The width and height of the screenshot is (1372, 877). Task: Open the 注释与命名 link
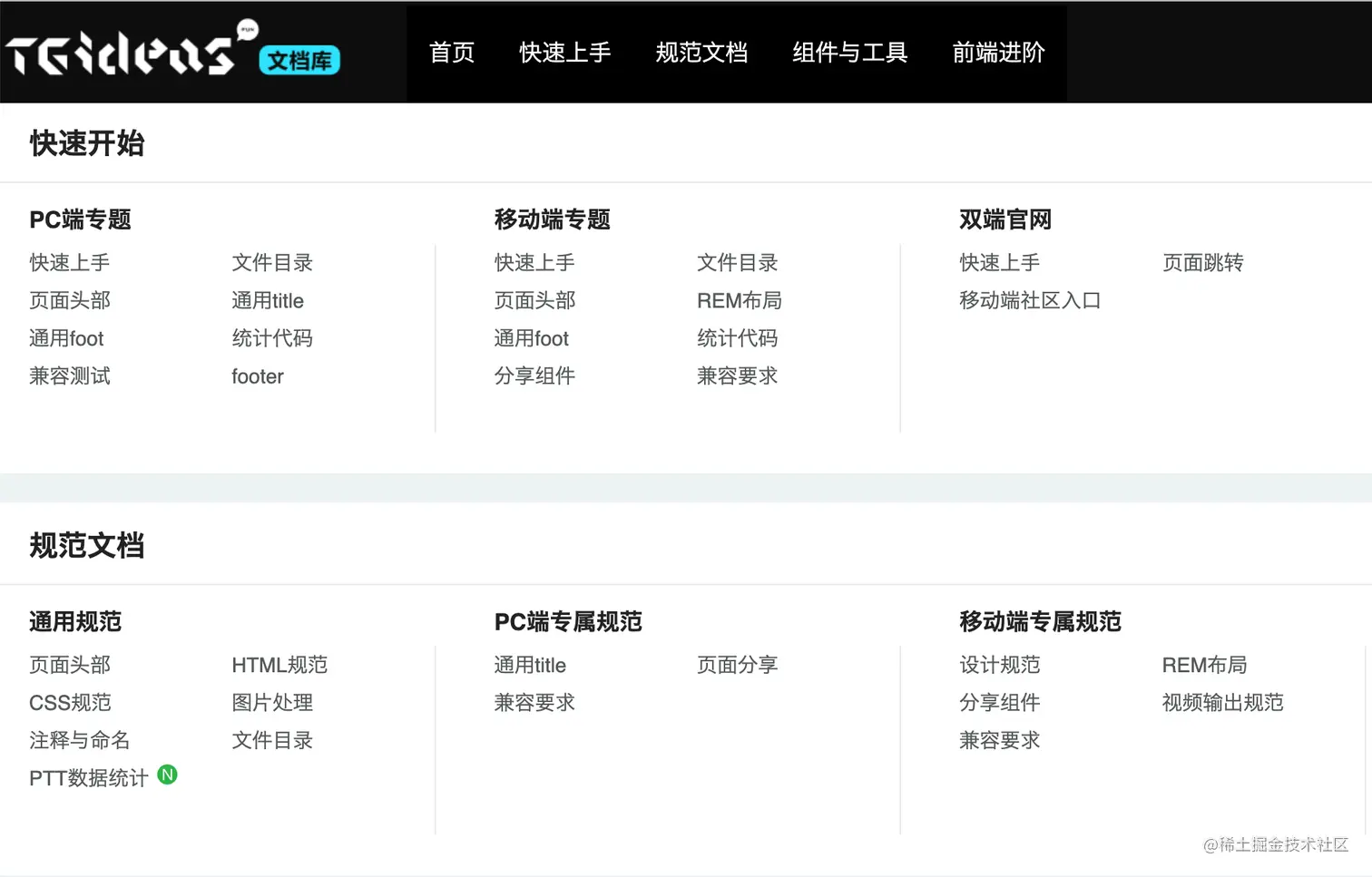click(80, 740)
